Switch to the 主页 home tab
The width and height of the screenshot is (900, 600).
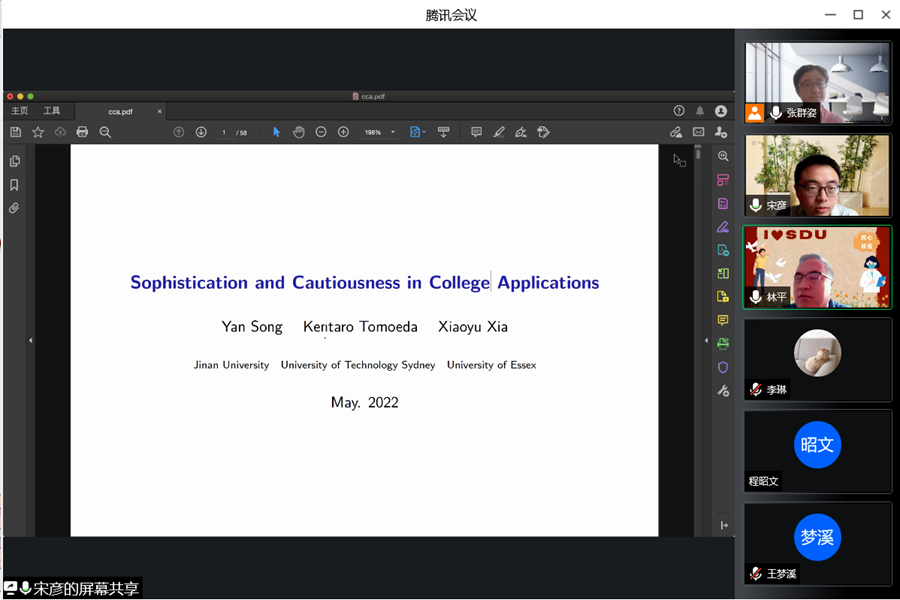(x=20, y=111)
